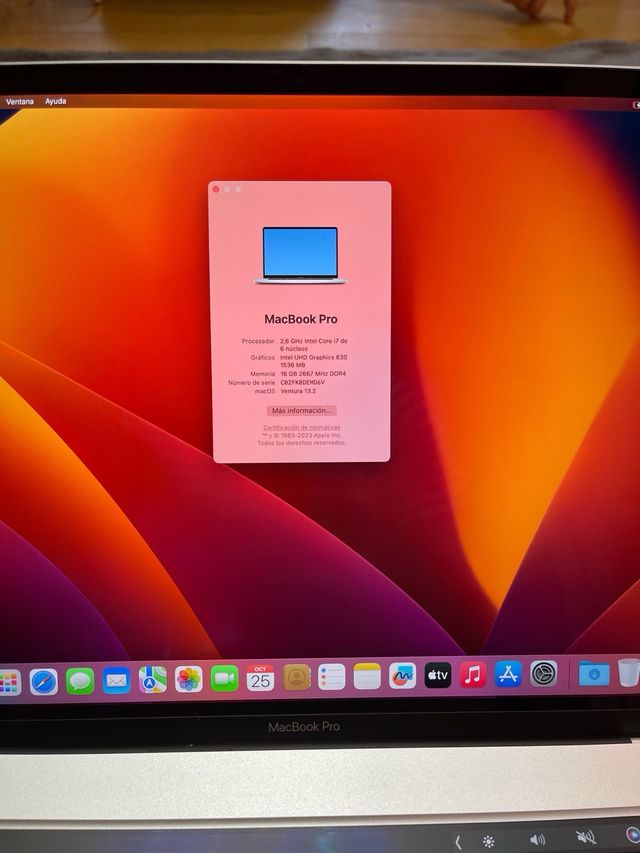Open the Messages app in Dock
This screenshot has width=640, height=853.
point(80,681)
